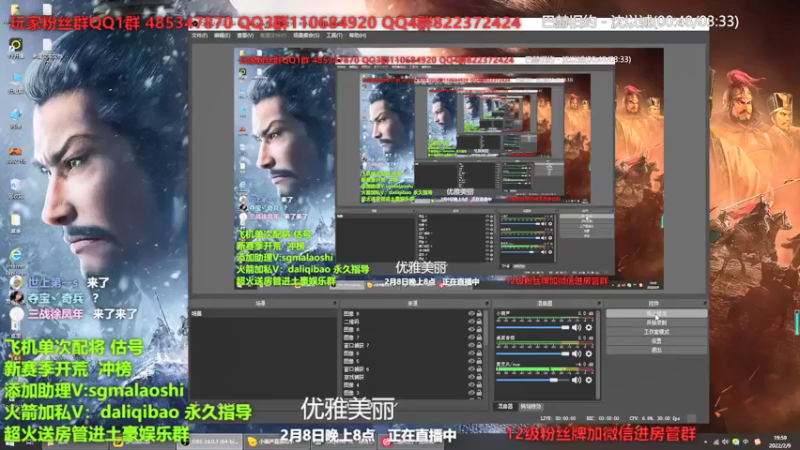Switch to the 混音器 tab

pyautogui.click(x=505, y=407)
